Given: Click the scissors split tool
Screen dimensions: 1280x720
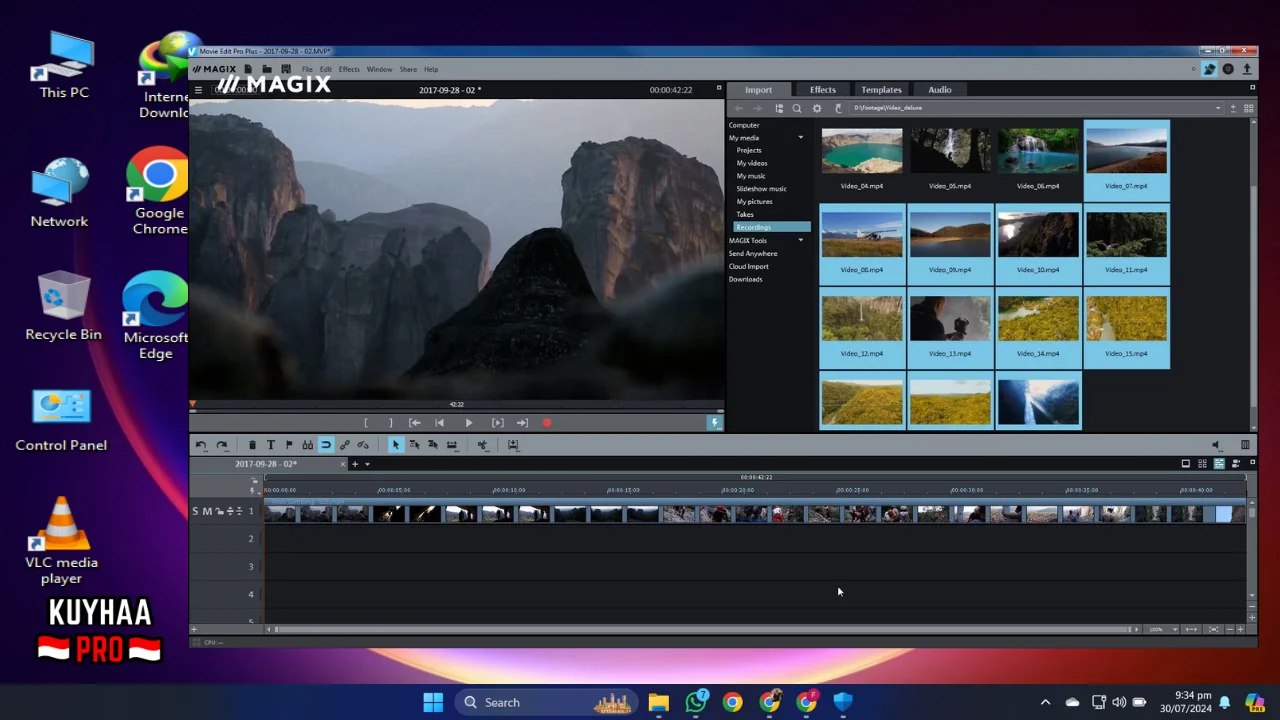Looking at the screenshot, I should tap(482, 445).
